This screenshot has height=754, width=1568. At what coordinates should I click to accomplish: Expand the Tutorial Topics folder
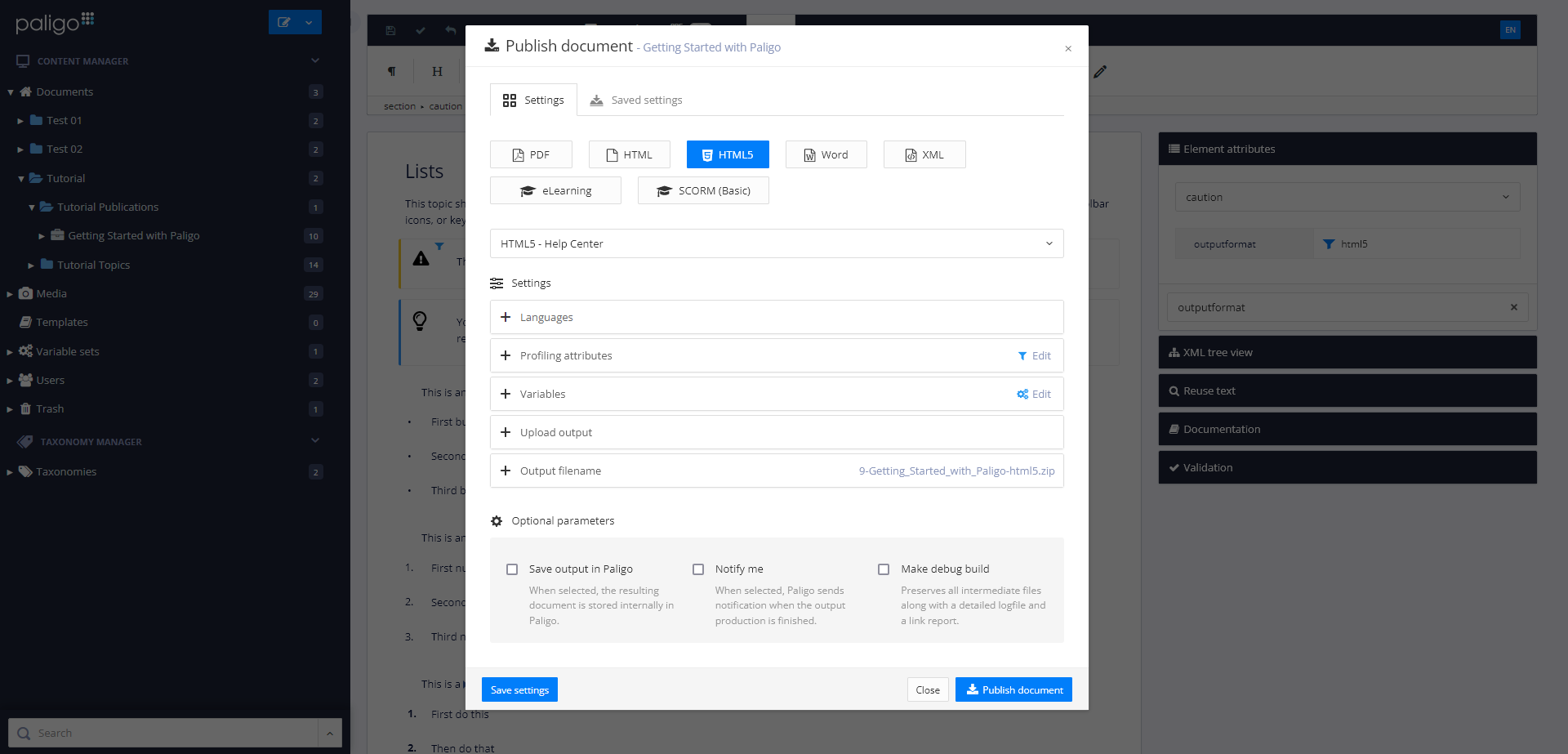pos(31,265)
